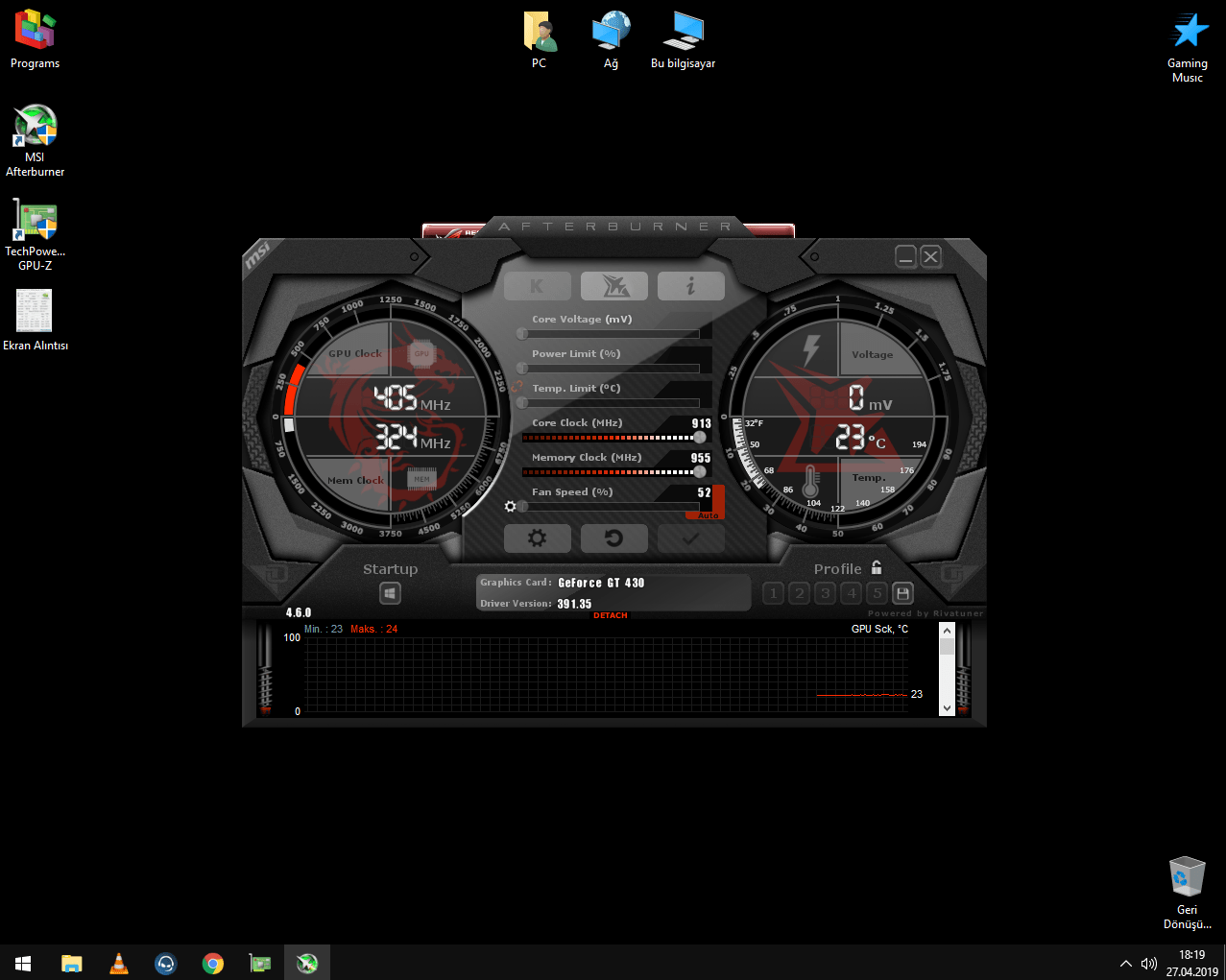Open VLC media player from taskbar

click(119, 963)
